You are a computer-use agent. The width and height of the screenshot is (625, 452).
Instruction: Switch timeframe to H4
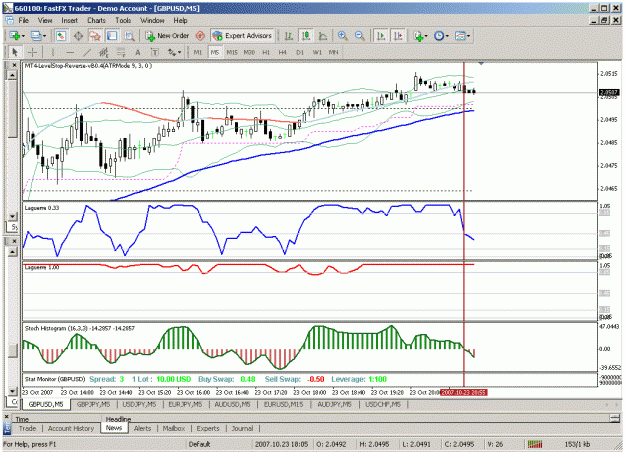(283, 52)
